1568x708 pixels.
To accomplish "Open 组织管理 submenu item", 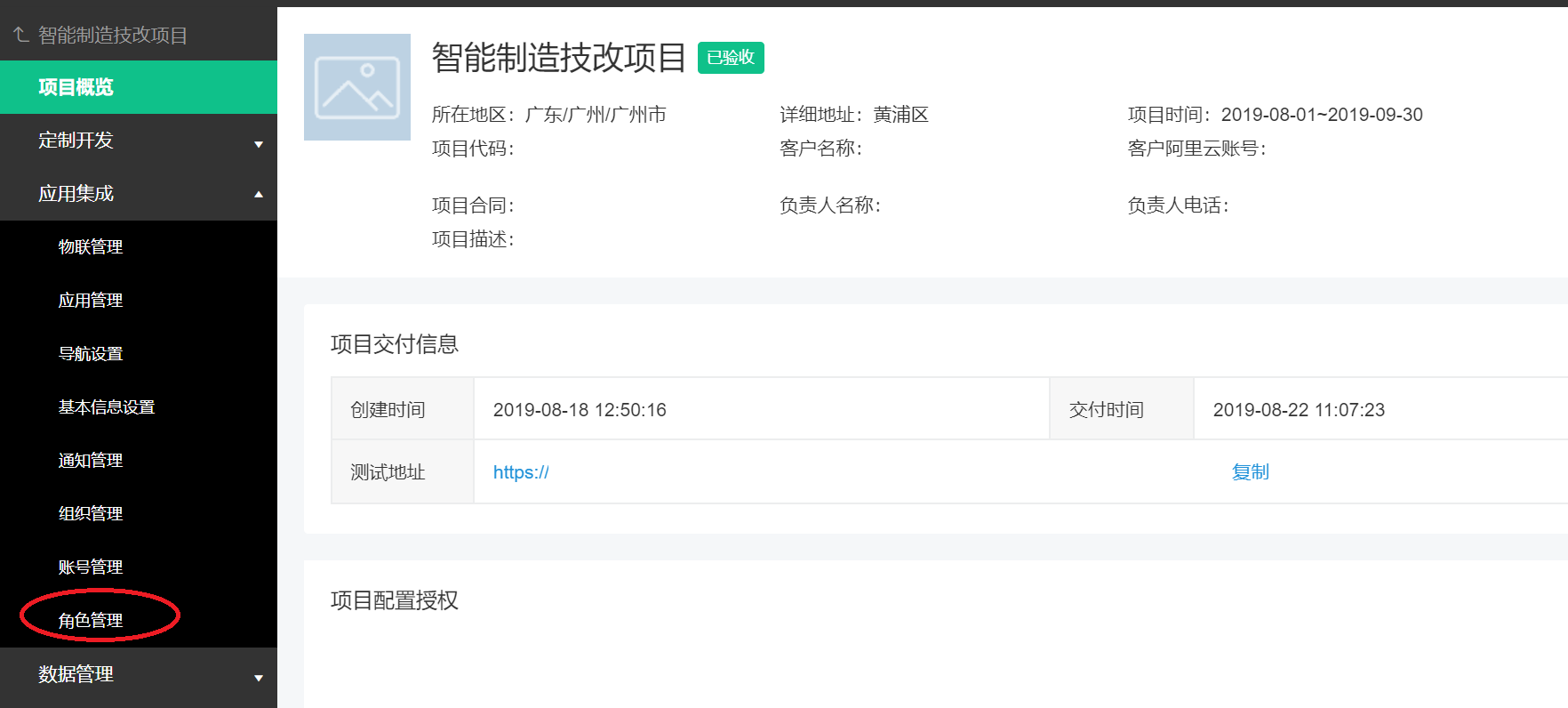I will (x=91, y=514).
